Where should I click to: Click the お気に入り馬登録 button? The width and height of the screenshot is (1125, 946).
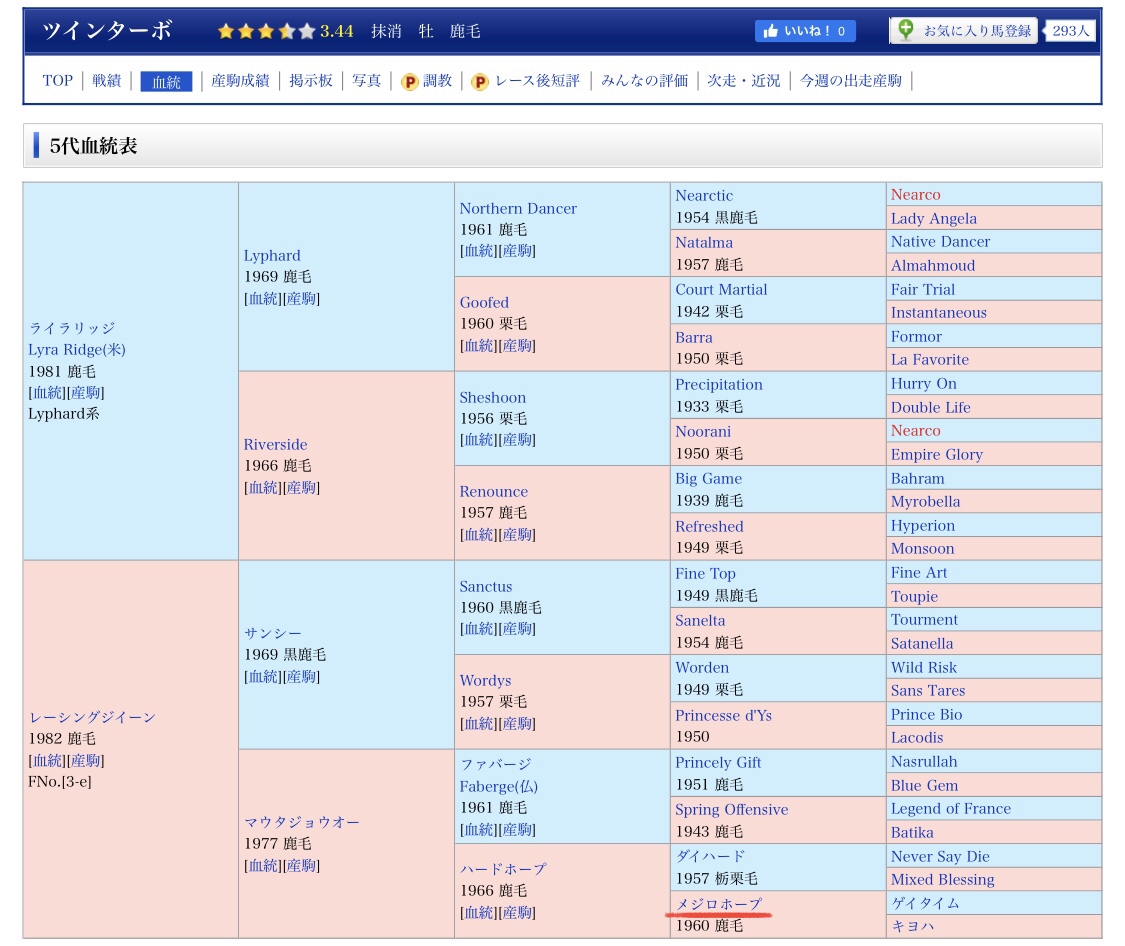click(x=964, y=31)
